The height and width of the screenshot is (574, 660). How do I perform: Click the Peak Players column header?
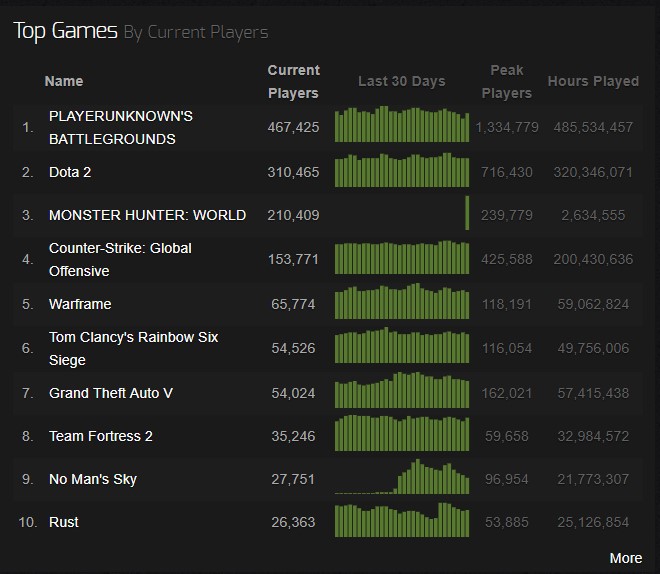point(507,81)
